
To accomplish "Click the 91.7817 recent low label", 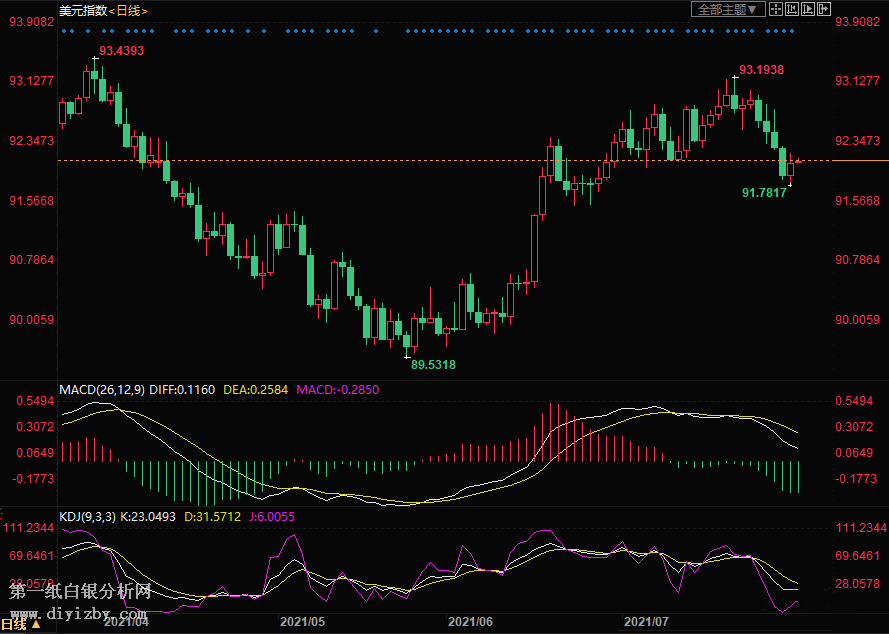I will (x=764, y=192).
